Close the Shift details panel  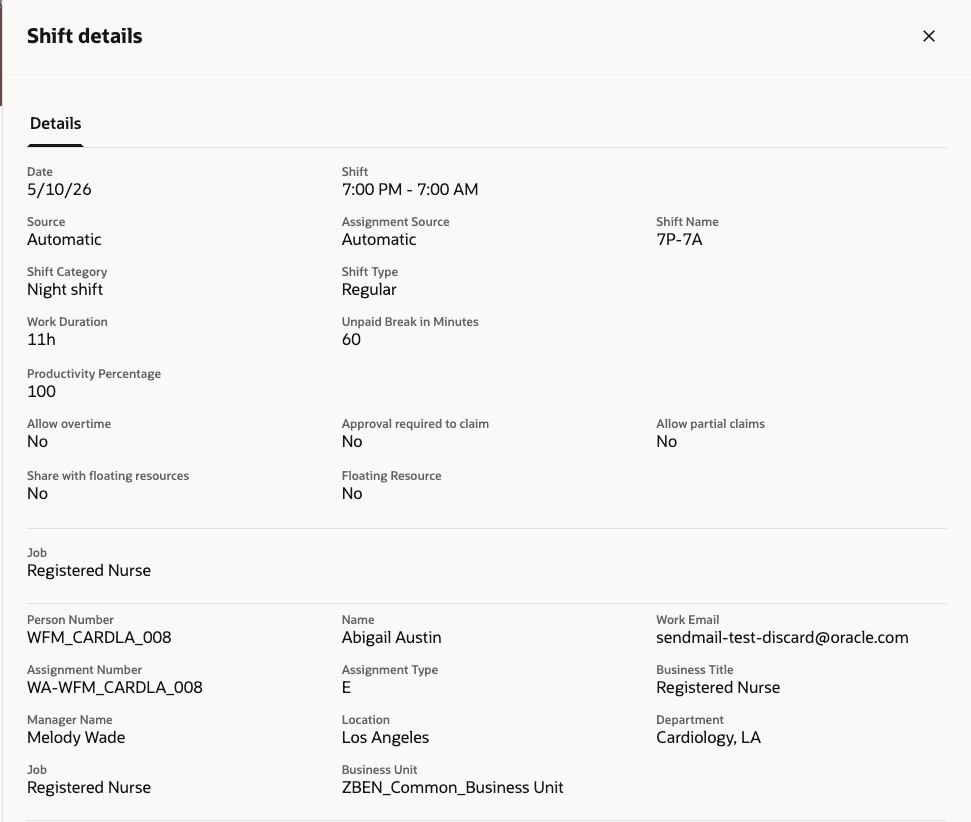pos(928,37)
